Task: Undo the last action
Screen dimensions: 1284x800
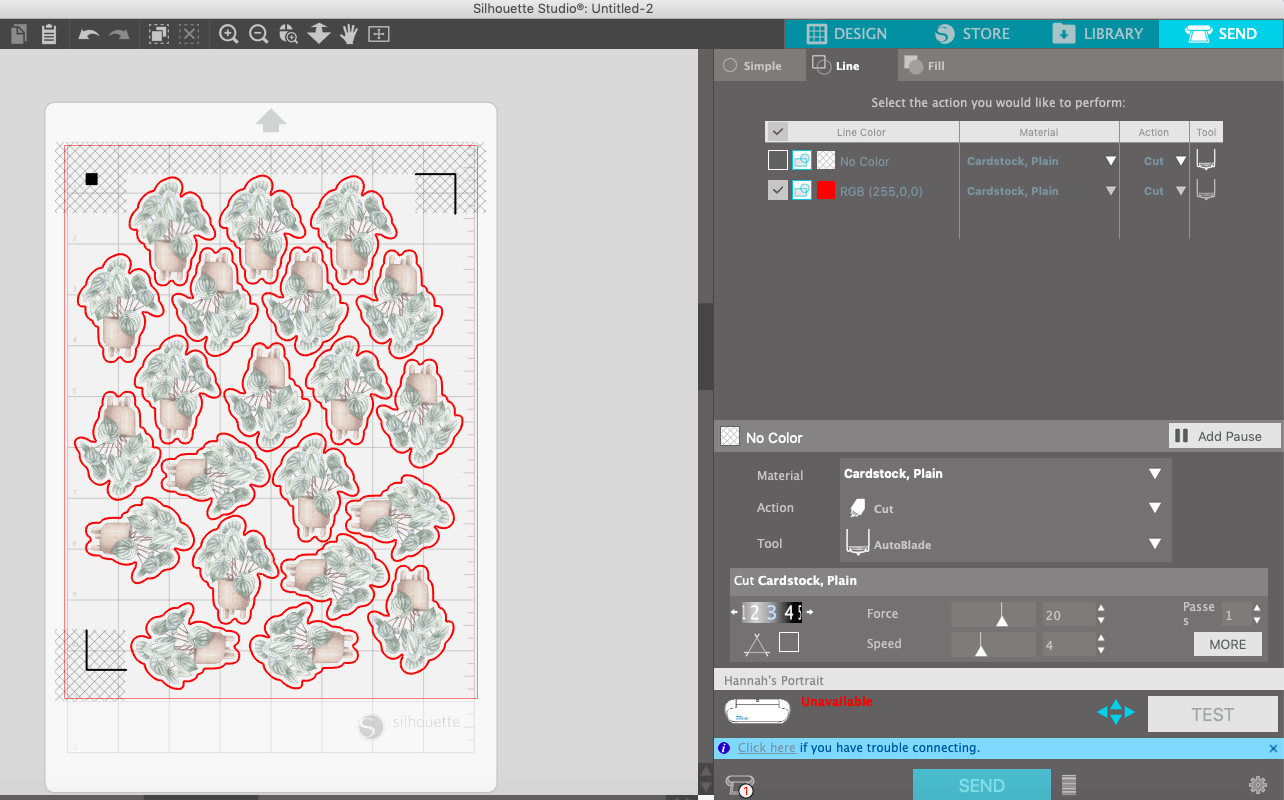Action: pyautogui.click(x=89, y=34)
